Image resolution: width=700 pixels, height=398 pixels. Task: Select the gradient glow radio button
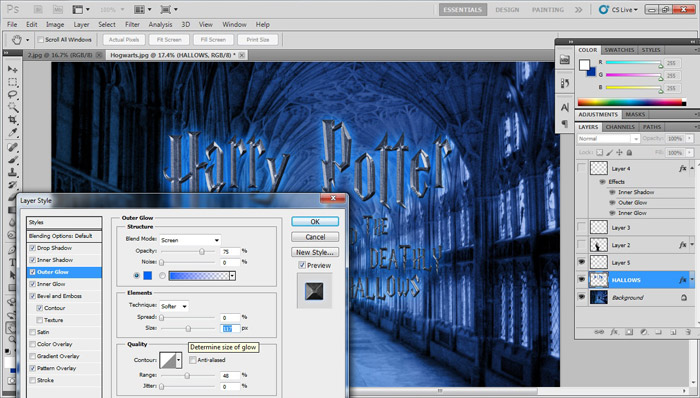coord(162,276)
